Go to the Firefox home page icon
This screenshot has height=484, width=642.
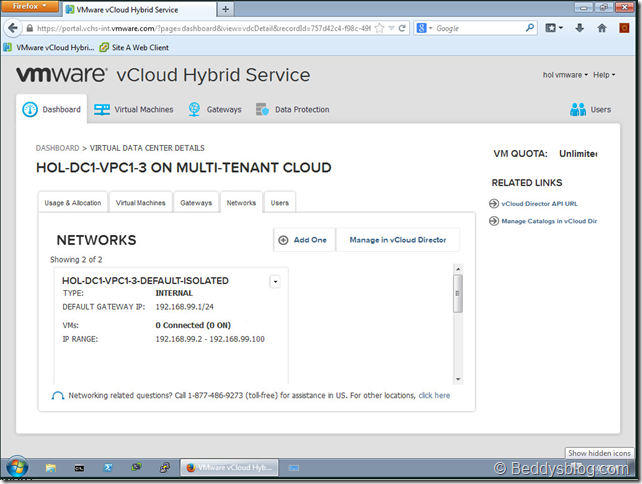[601, 28]
